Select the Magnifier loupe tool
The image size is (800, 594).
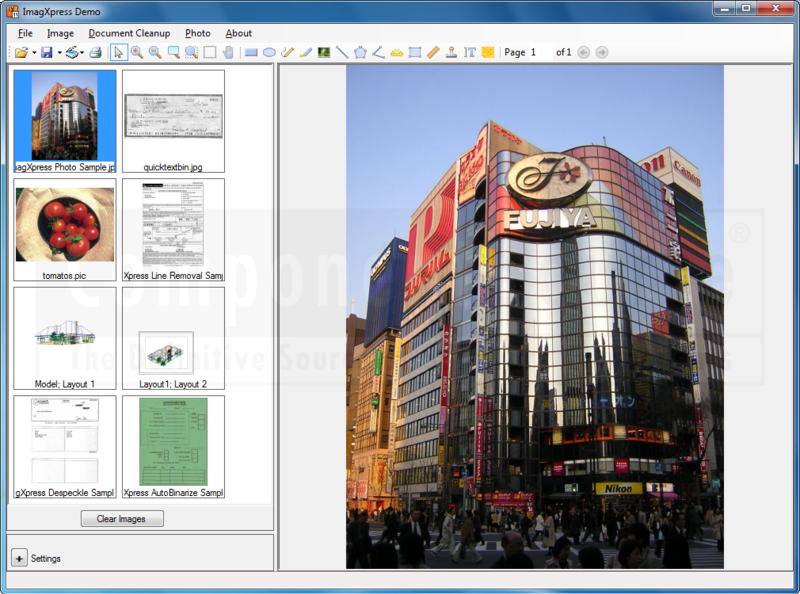pos(192,52)
